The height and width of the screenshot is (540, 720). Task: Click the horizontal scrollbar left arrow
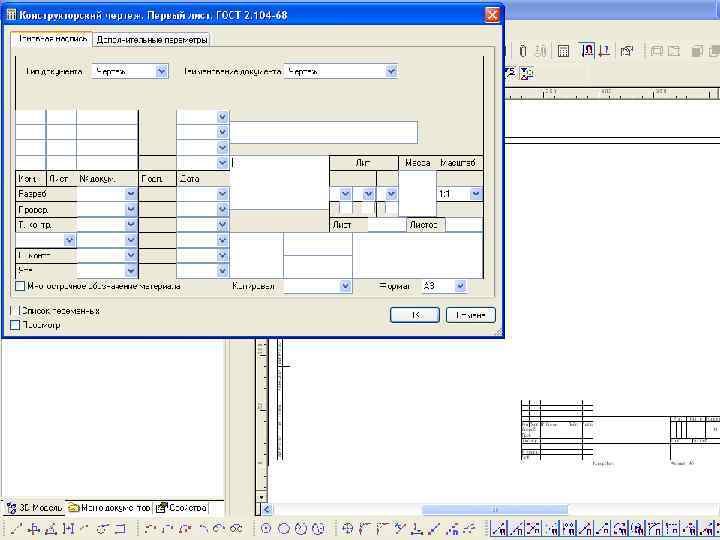[267, 509]
